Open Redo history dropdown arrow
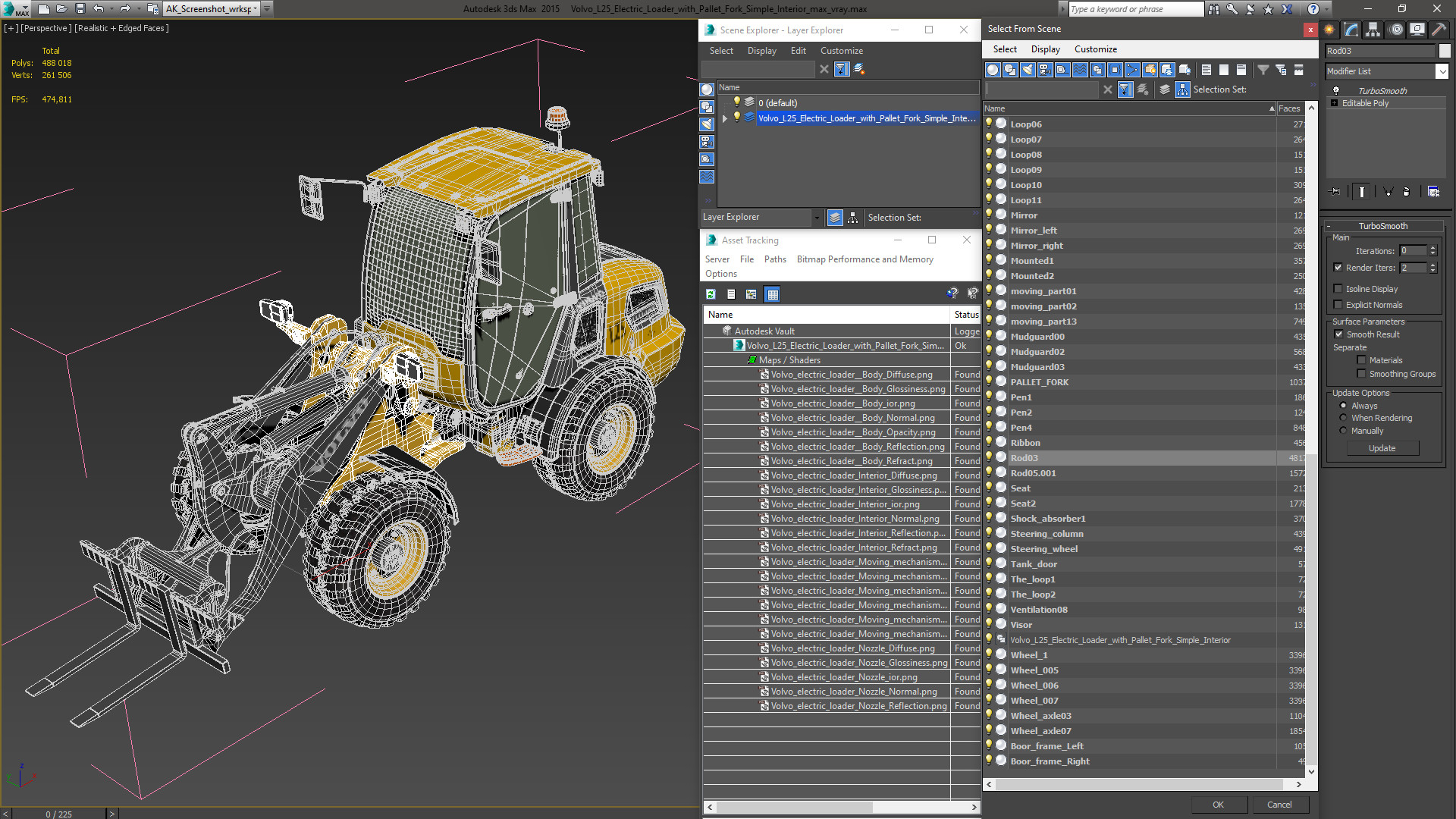 pos(139,9)
